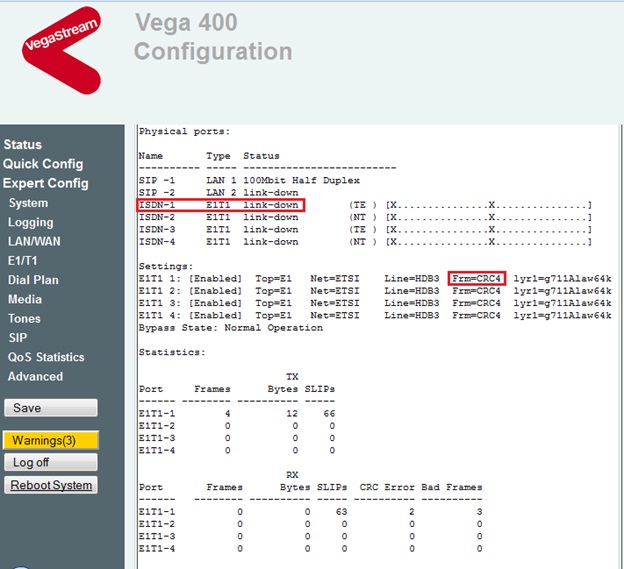Click '[Enabled]' in E1T1 4 row
The height and width of the screenshot is (569, 624).
point(215,316)
